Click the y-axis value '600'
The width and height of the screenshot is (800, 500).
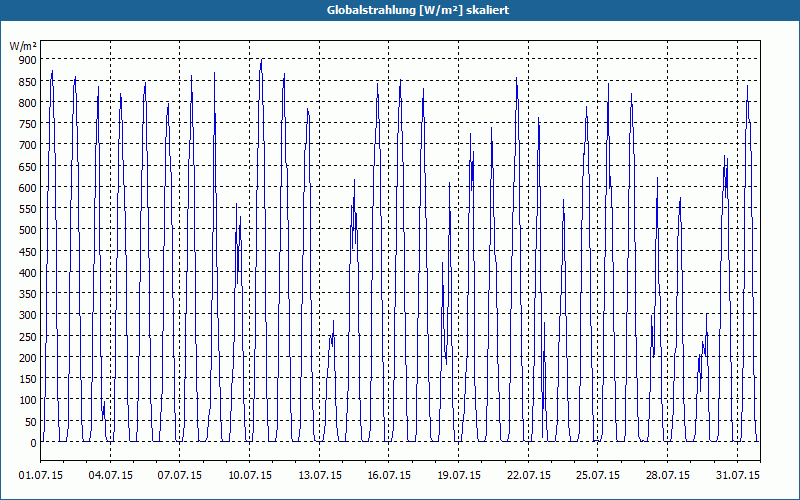[x=27, y=188]
